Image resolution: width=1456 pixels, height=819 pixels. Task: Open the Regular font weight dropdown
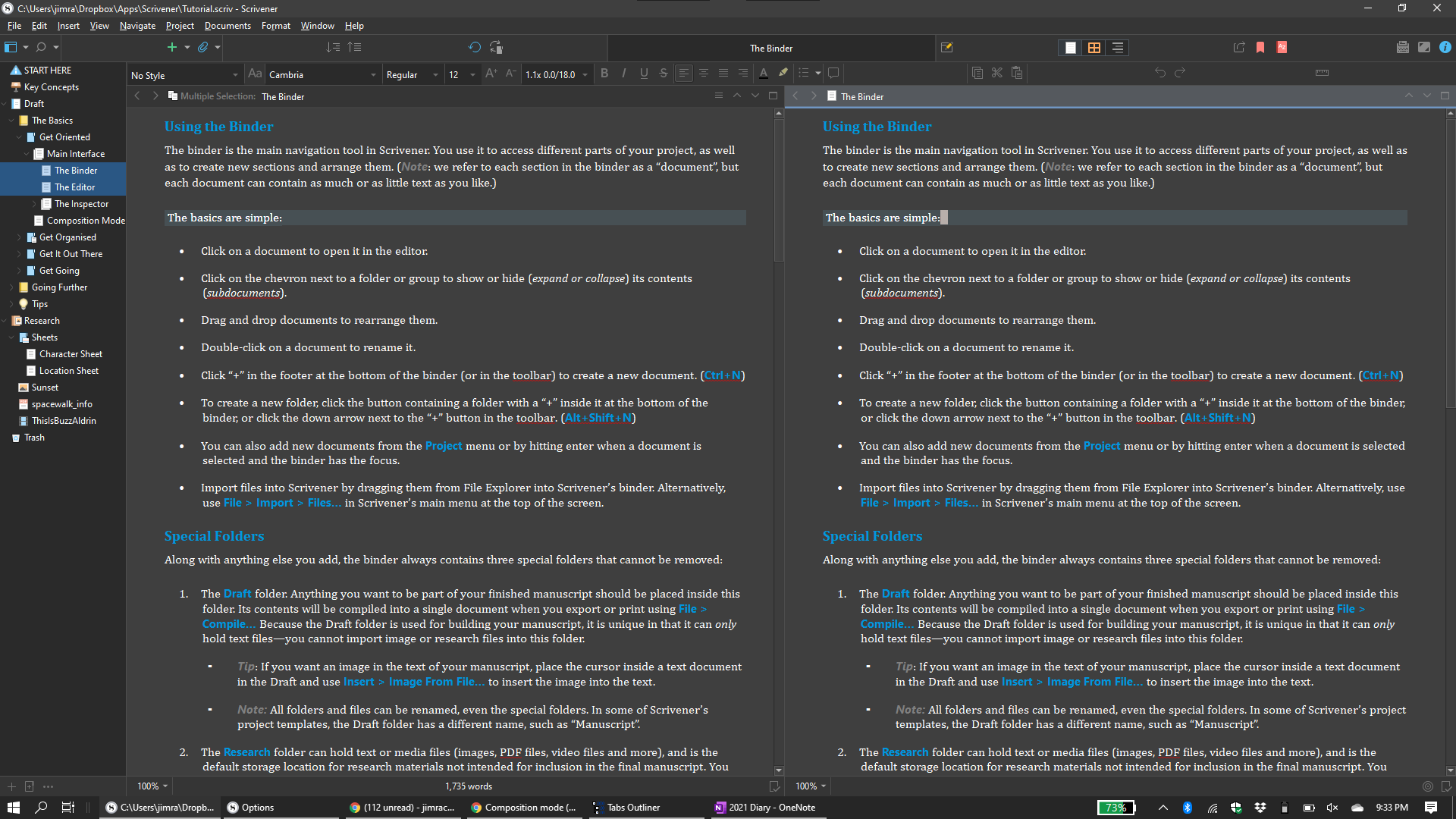(412, 75)
